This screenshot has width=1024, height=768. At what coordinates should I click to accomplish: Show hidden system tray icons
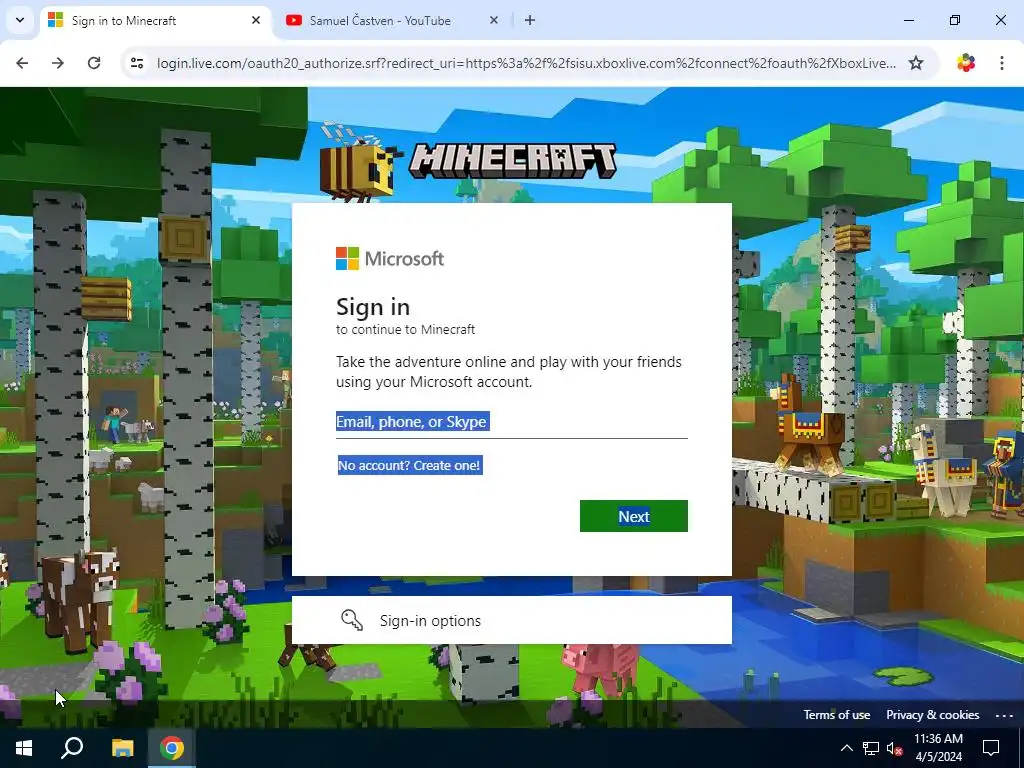pos(846,748)
